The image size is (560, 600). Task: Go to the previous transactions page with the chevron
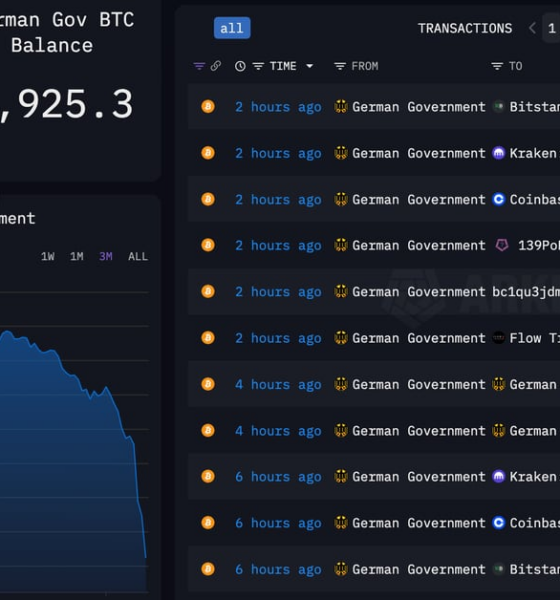[x=532, y=28]
